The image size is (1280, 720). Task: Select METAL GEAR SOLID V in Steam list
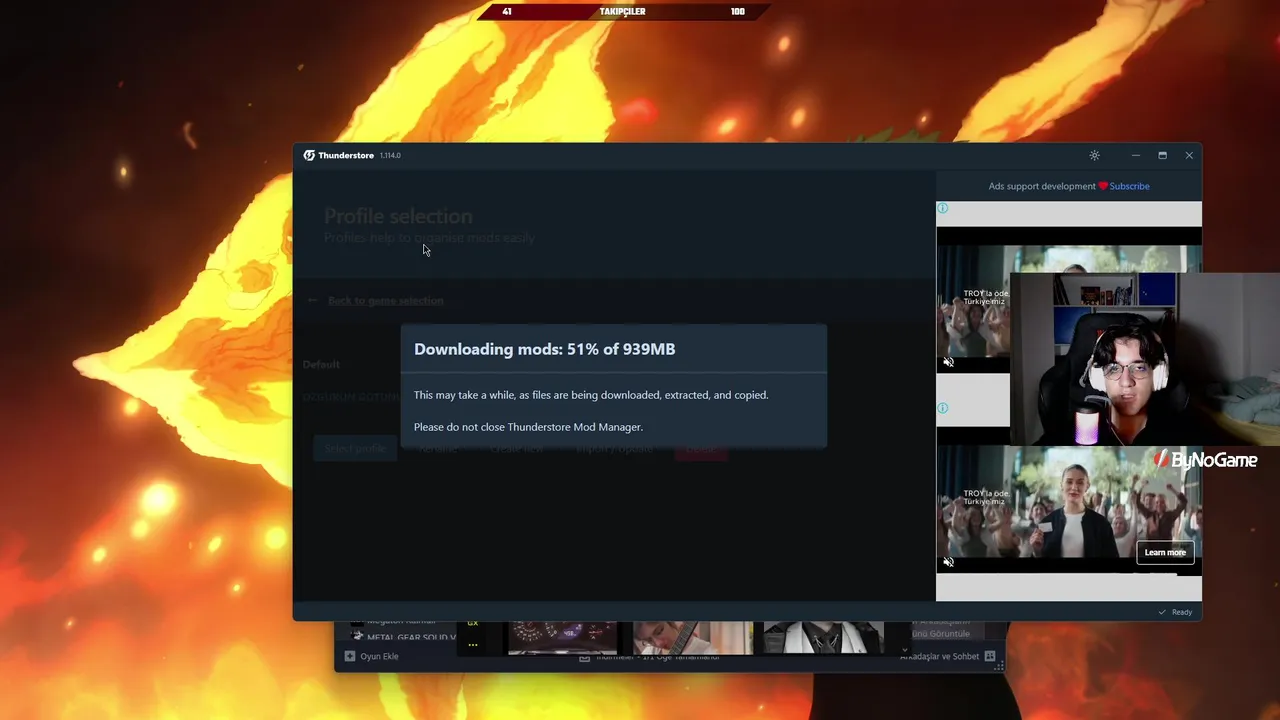(410, 637)
